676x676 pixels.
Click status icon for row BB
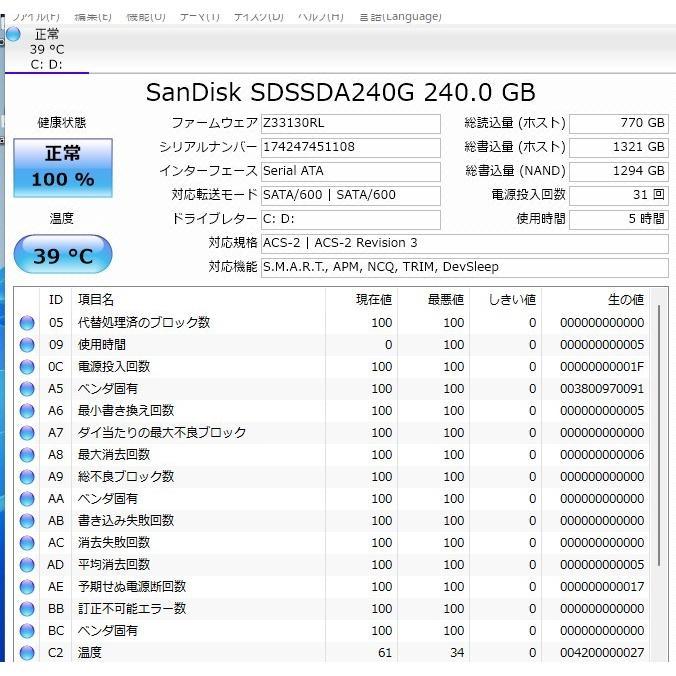click(x=27, y=608)
